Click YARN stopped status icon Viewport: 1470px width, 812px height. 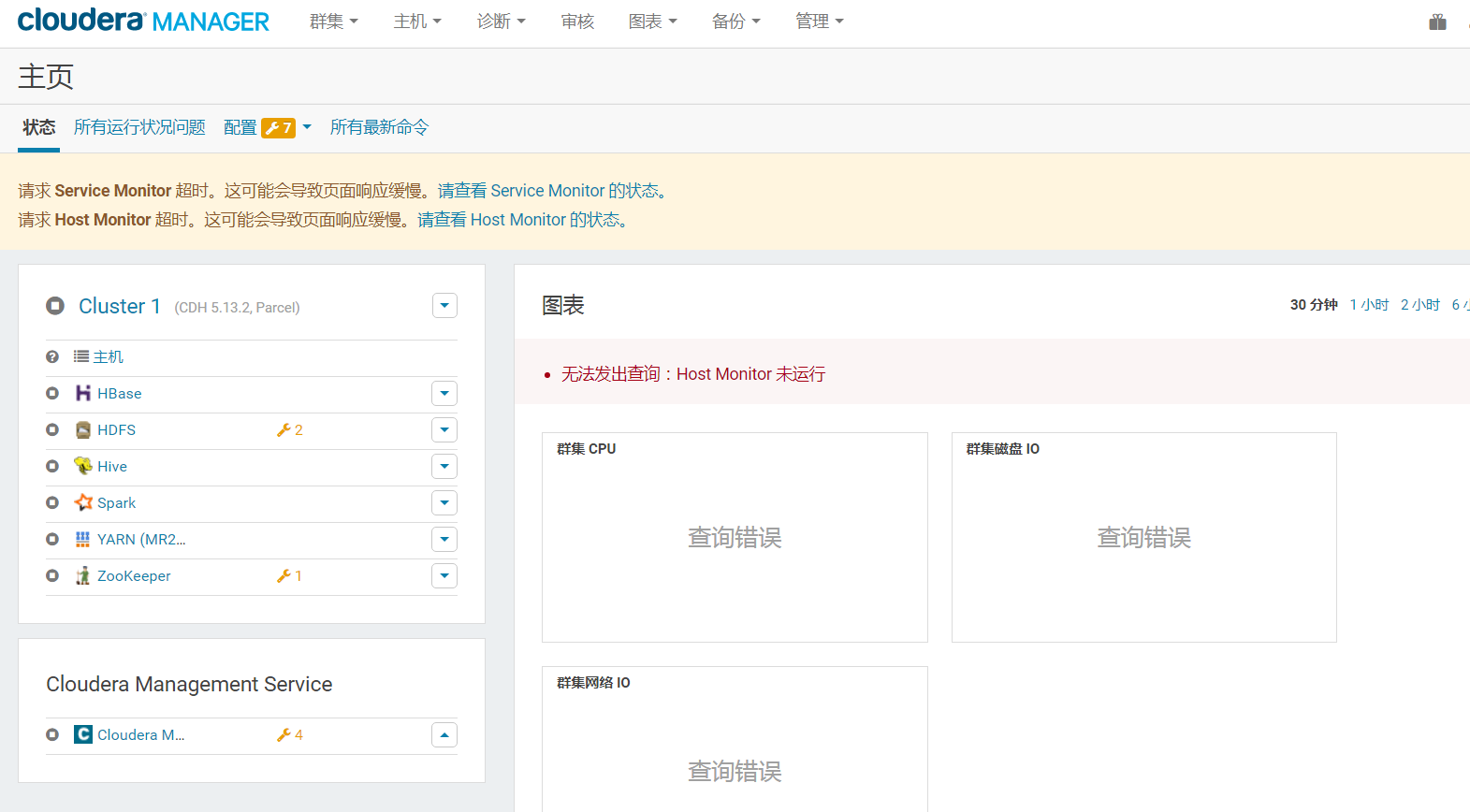coord(52,539)
